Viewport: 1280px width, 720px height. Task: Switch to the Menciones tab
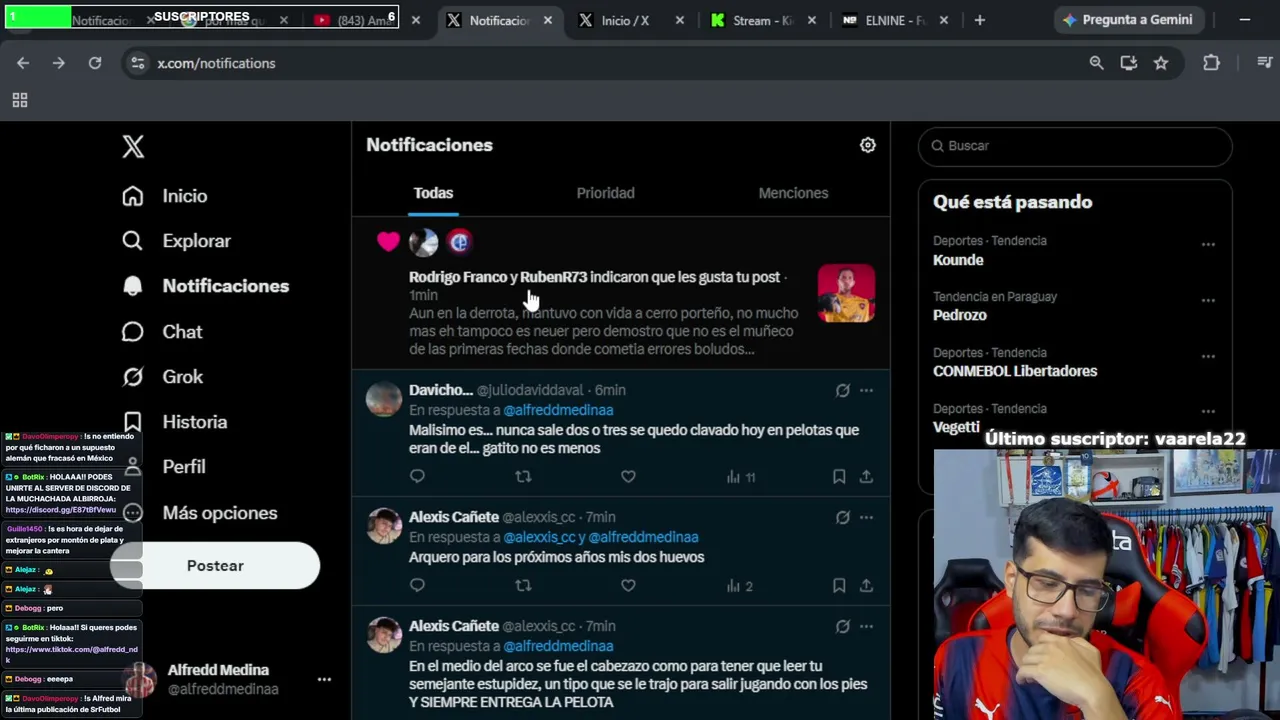coord(793,193)
